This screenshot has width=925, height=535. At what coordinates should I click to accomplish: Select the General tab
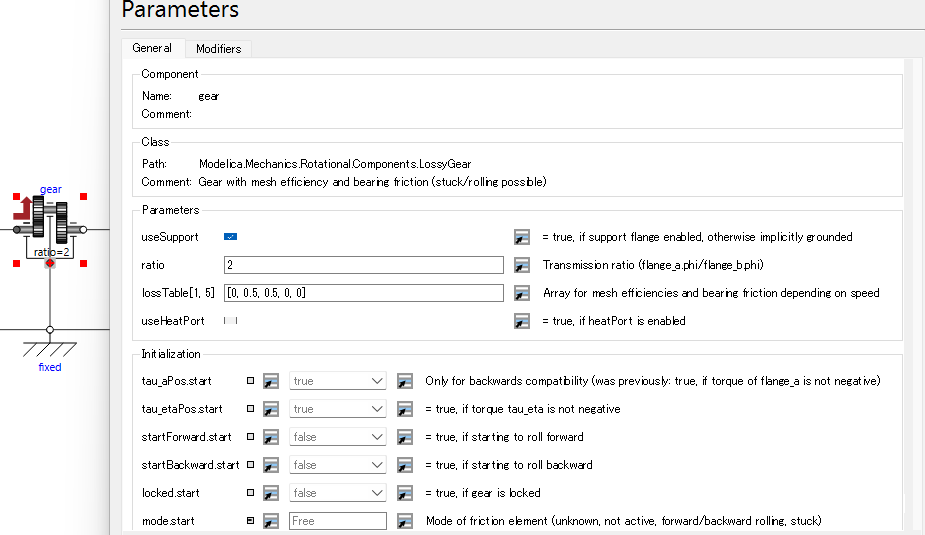pyautogui.click(x=152, y=48)
